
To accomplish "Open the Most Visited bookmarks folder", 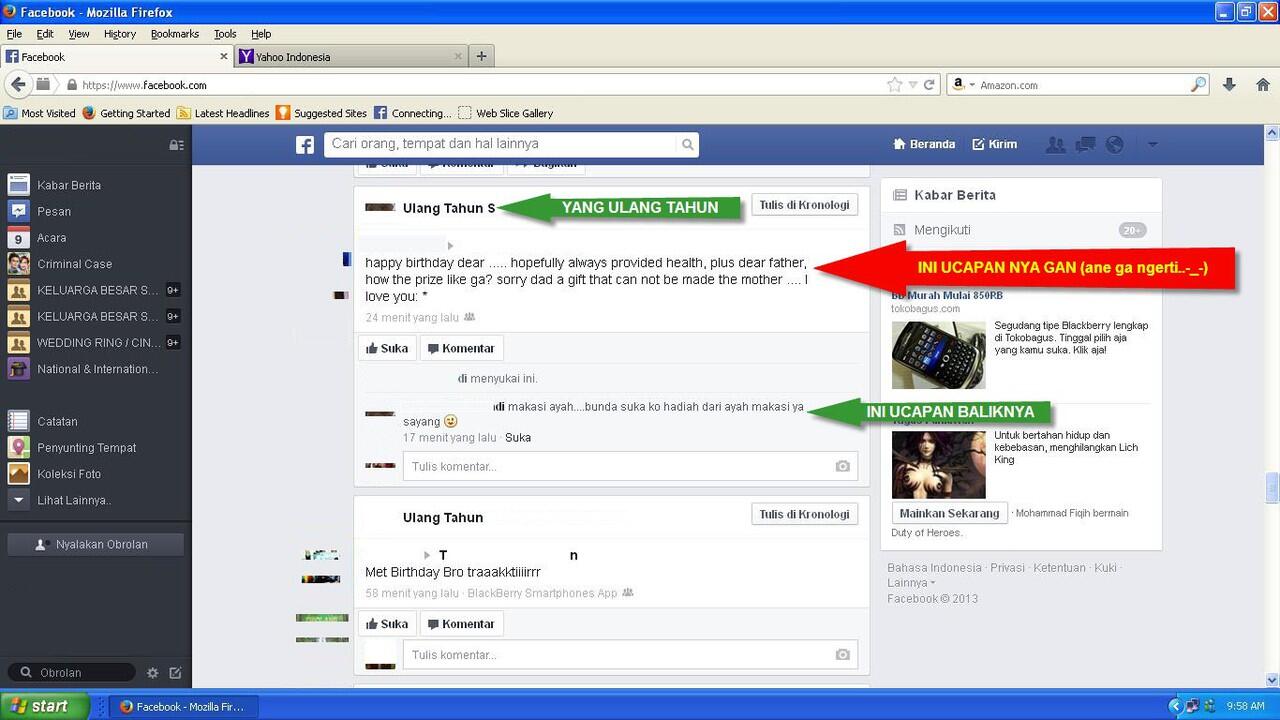I will pyautogui.click(x=40, y=113).
